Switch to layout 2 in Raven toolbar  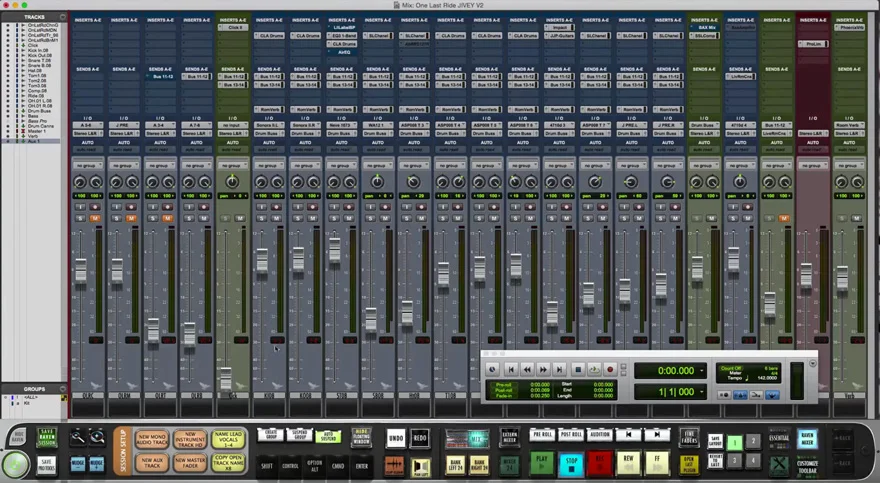(753, 441)
